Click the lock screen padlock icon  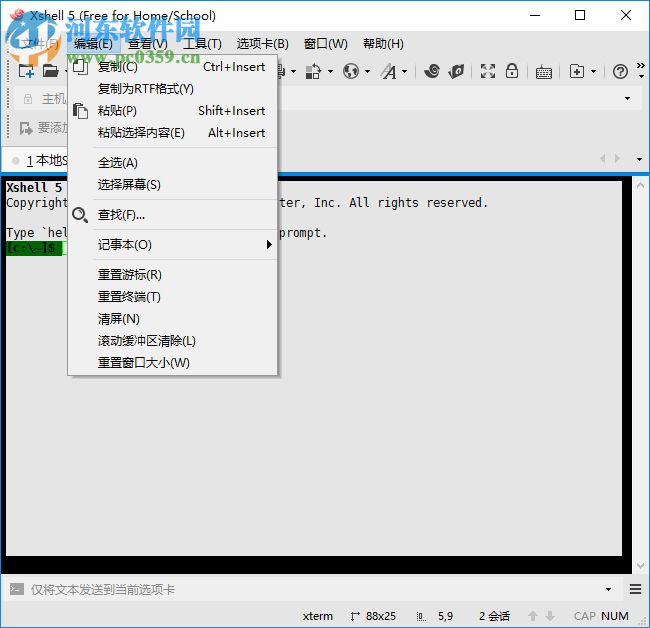coord(512,71)
